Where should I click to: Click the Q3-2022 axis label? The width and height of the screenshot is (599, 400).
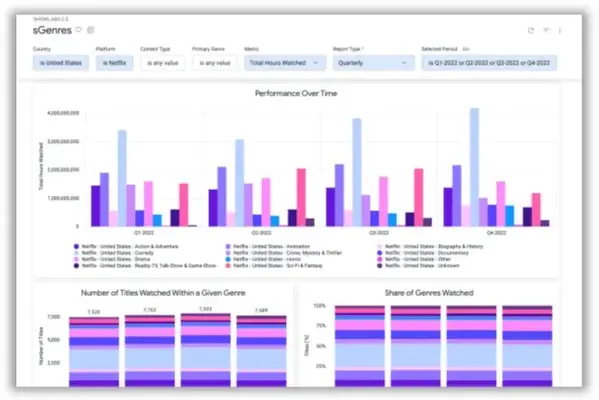[379, 233]
